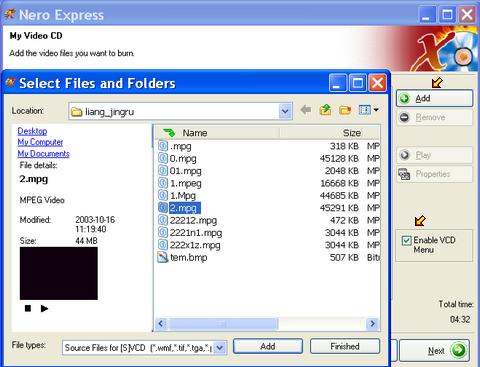Go to My Computer
The image size is (480, 367).
pos(40,142)
